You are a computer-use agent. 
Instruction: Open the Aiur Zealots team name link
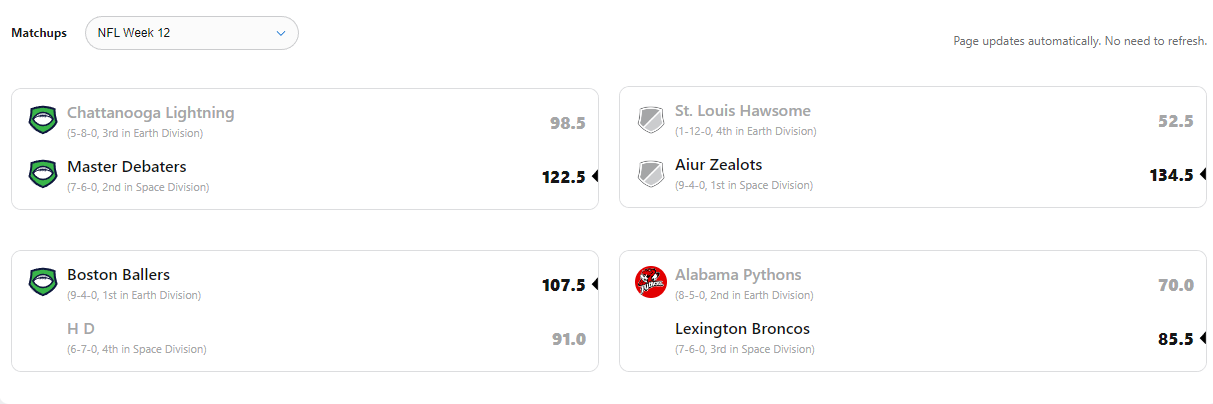click(718, 165)
